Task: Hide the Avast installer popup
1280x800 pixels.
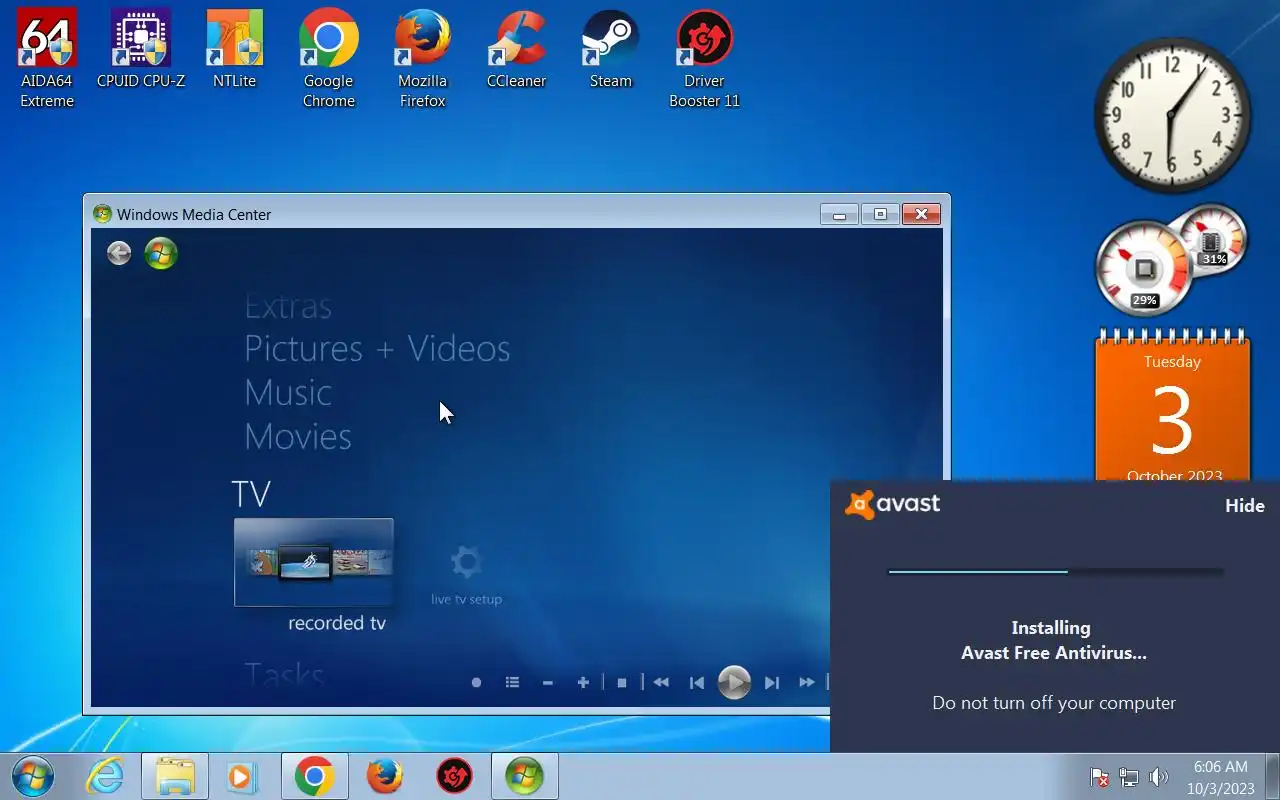Action: 1245,506
